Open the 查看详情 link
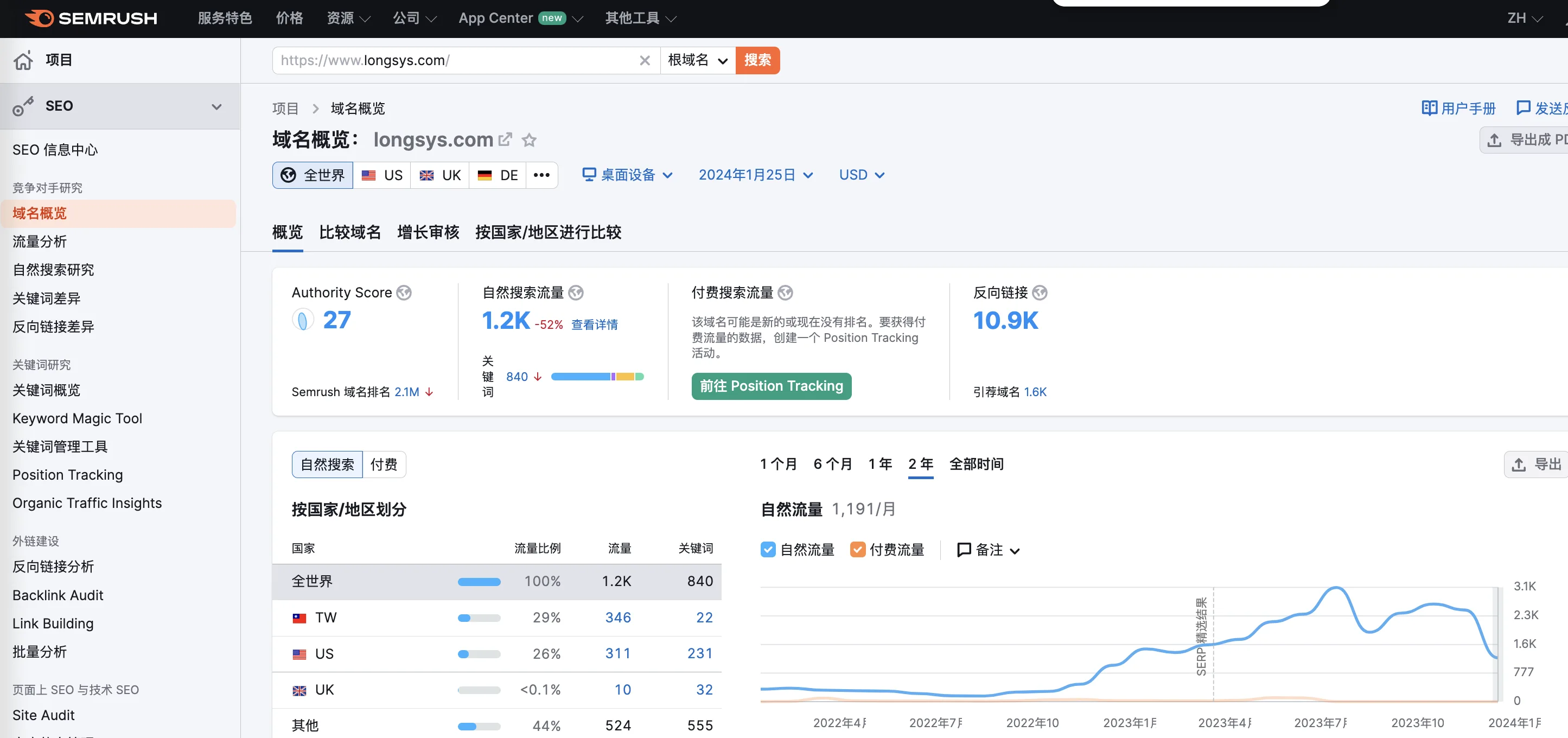 click(594, 325)
